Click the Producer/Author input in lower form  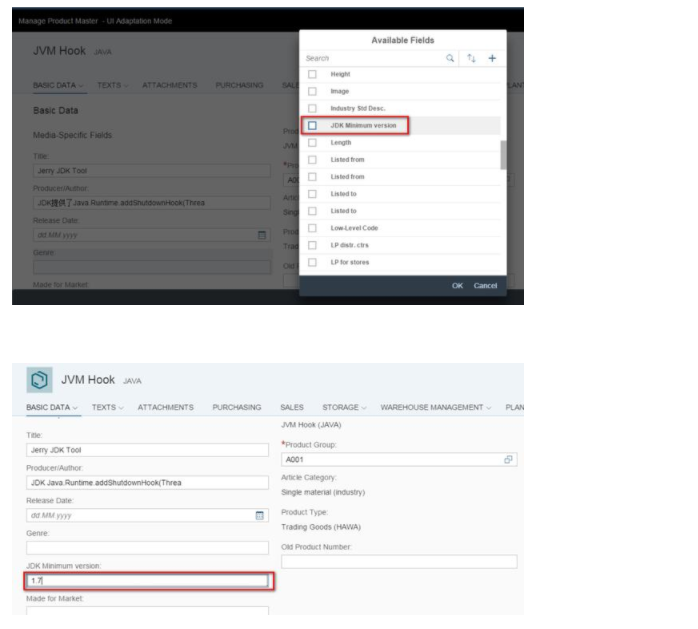[147, 483]
